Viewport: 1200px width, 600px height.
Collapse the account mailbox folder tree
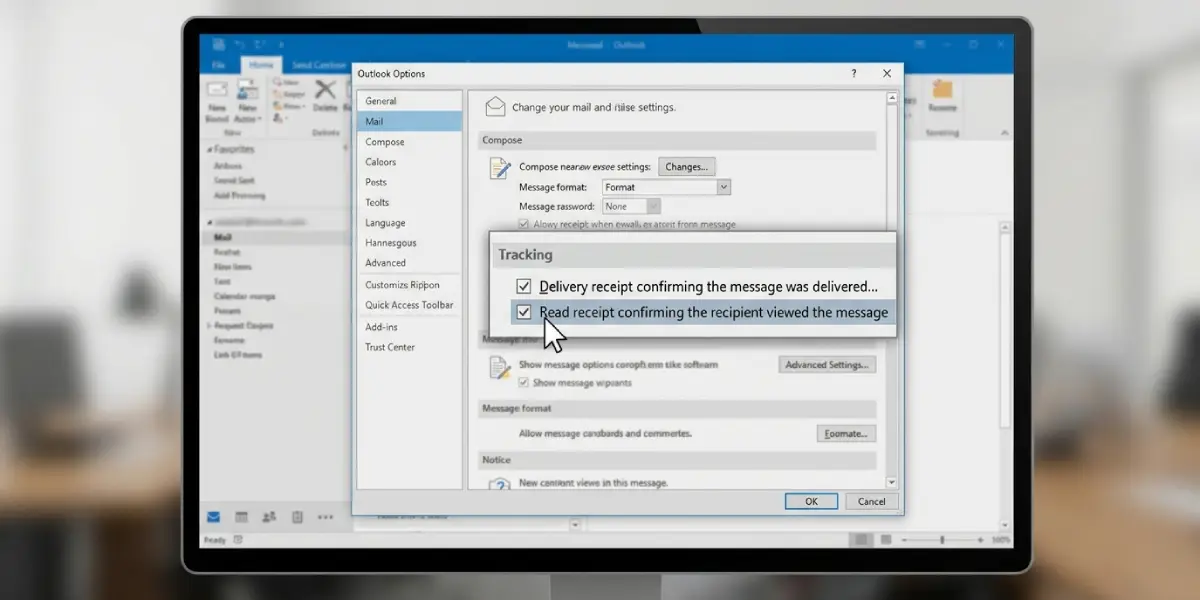pos(208,220)
